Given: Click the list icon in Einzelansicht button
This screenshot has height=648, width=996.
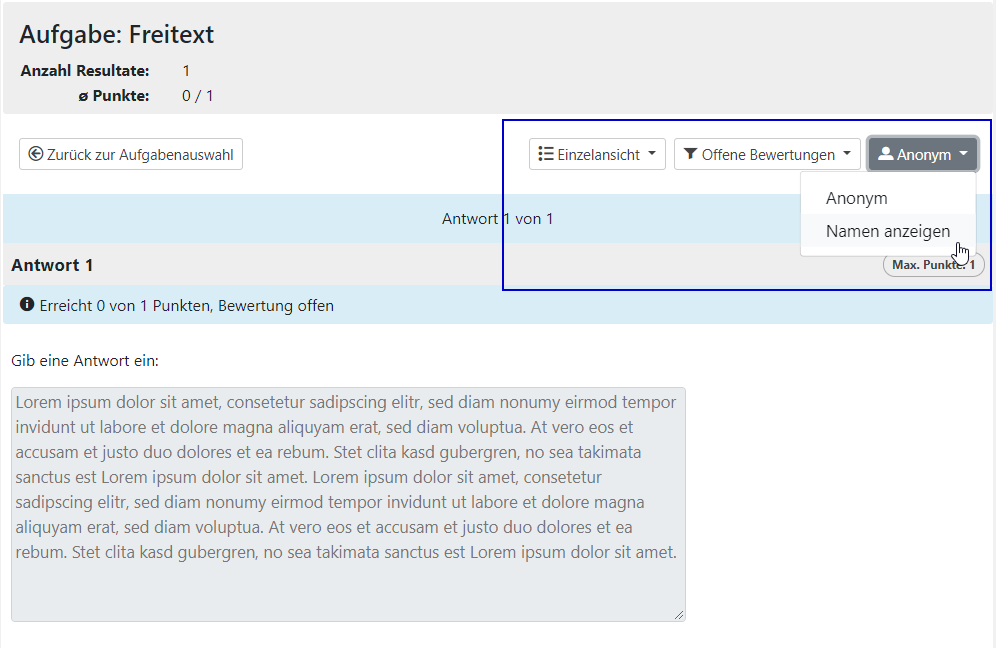Looking at the screenshot, I should (546, 154).
